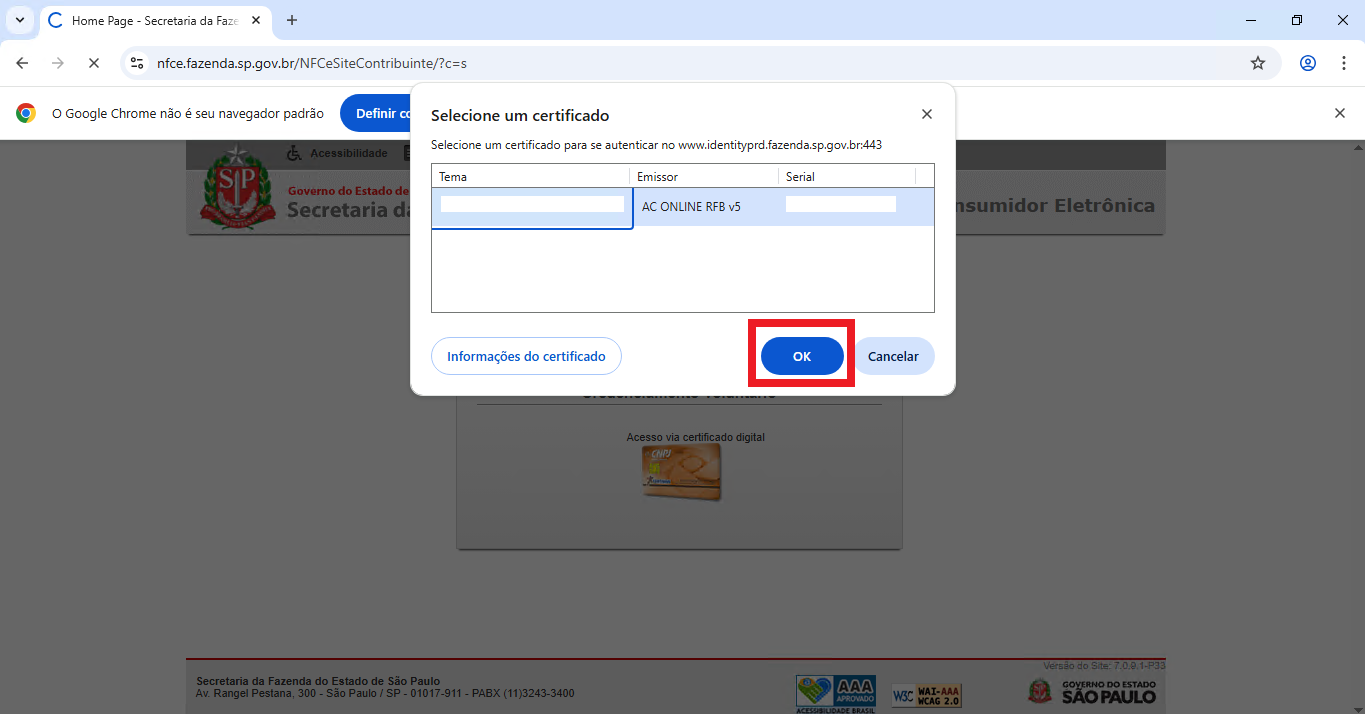
Task: View site information icon in address bar
Action: [138, 63]
